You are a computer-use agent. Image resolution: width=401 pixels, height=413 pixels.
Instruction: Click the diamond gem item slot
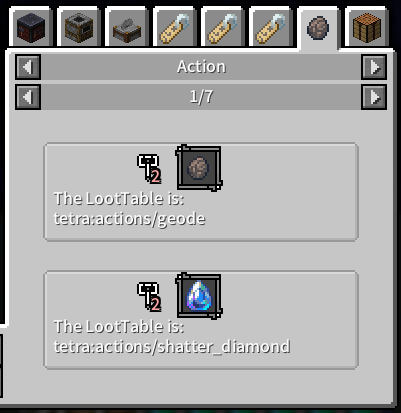point(199,296)
